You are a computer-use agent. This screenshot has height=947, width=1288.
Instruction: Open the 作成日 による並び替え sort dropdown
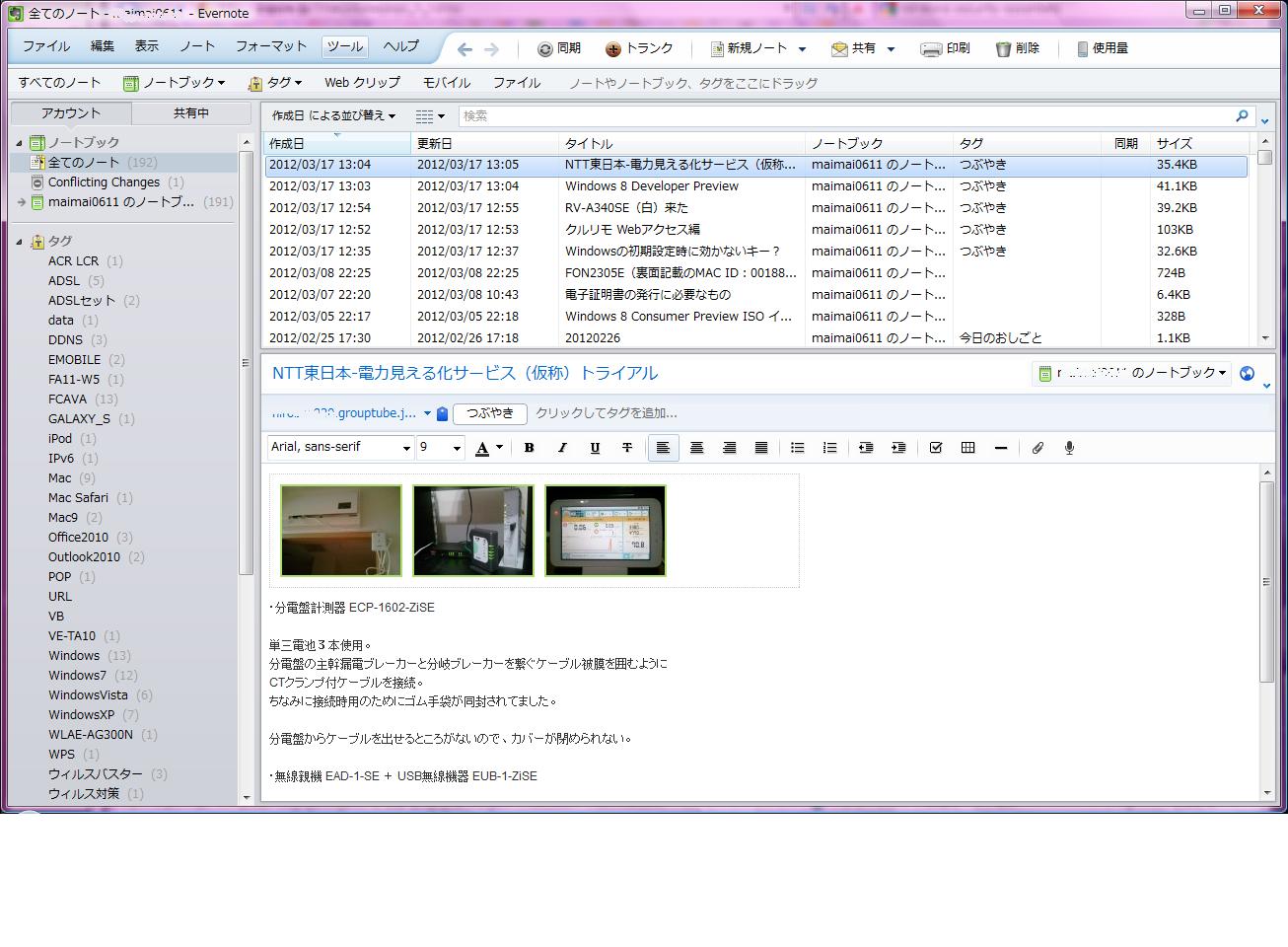coord(333,116)
